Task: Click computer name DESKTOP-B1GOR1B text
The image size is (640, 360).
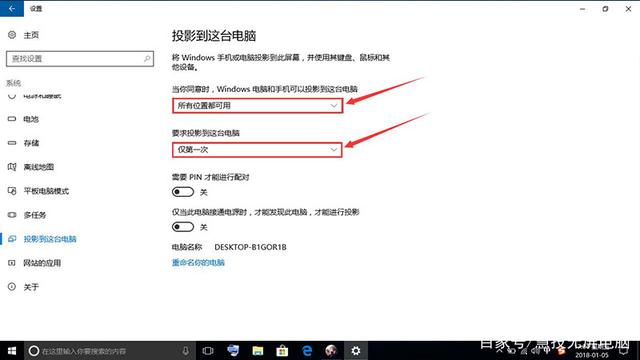Action: pos(250,247)
